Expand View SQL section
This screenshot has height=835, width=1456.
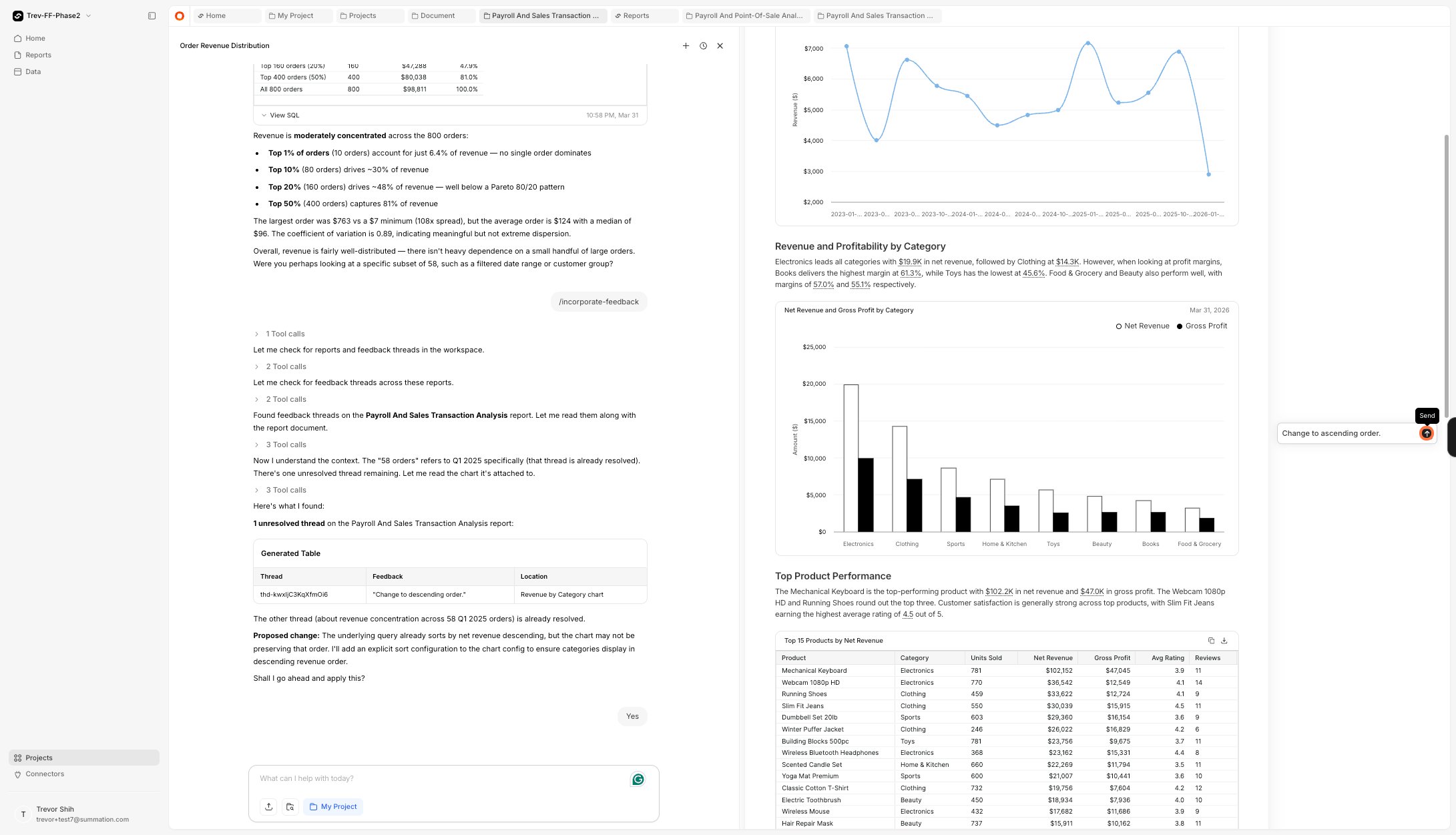280,115
